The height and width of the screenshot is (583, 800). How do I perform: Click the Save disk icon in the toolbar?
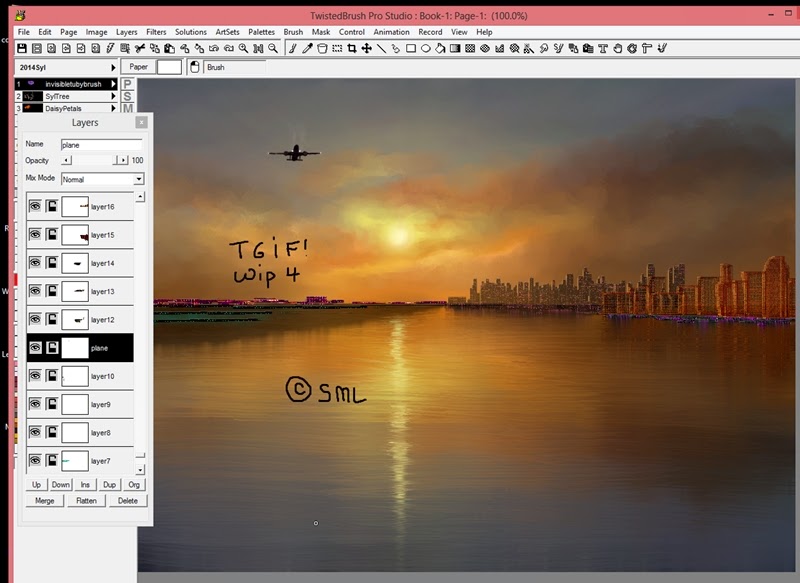click(x=22, y=48)
